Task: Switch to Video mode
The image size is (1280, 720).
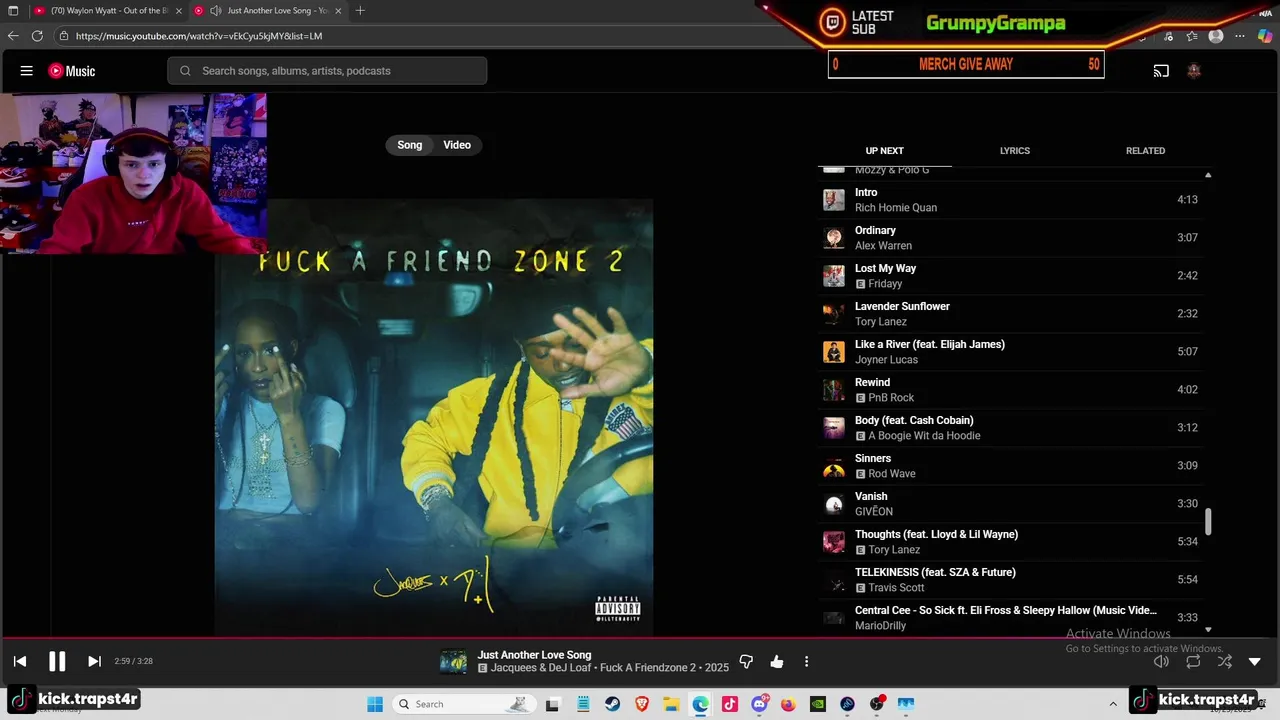Action: pyautogui.click(x=457, y=145)
